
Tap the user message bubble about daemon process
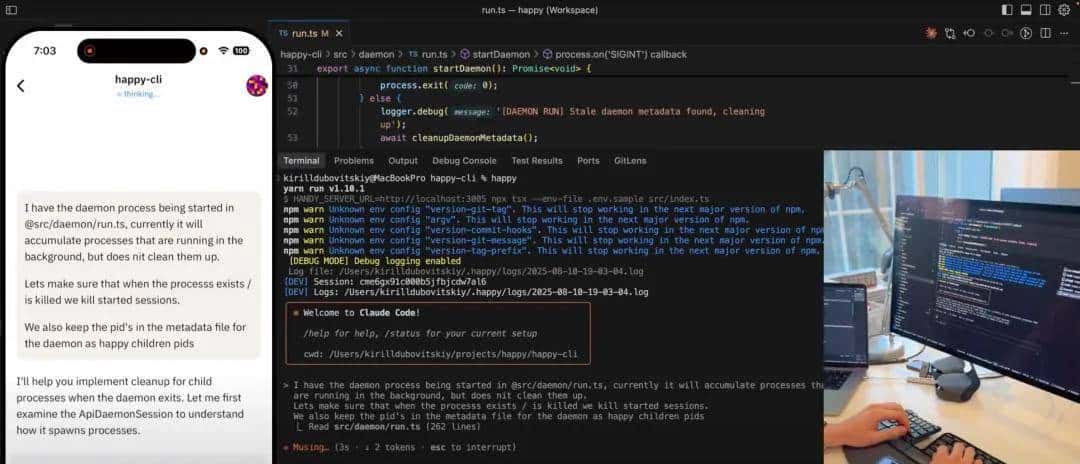(138, 275)
